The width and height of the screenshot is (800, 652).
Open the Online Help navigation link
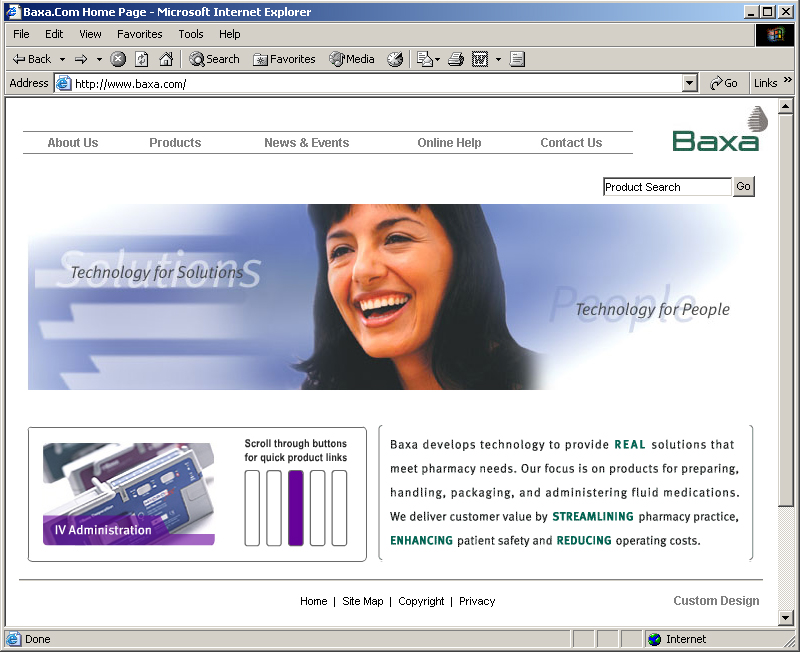point(449,143)
